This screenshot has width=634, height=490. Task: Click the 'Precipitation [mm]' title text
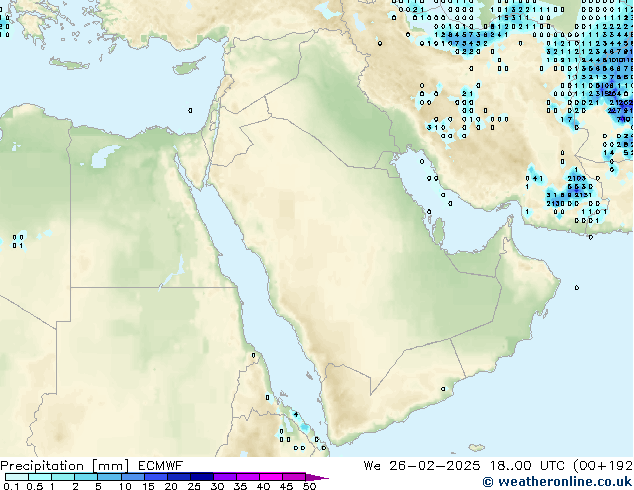tap(65, 466)
